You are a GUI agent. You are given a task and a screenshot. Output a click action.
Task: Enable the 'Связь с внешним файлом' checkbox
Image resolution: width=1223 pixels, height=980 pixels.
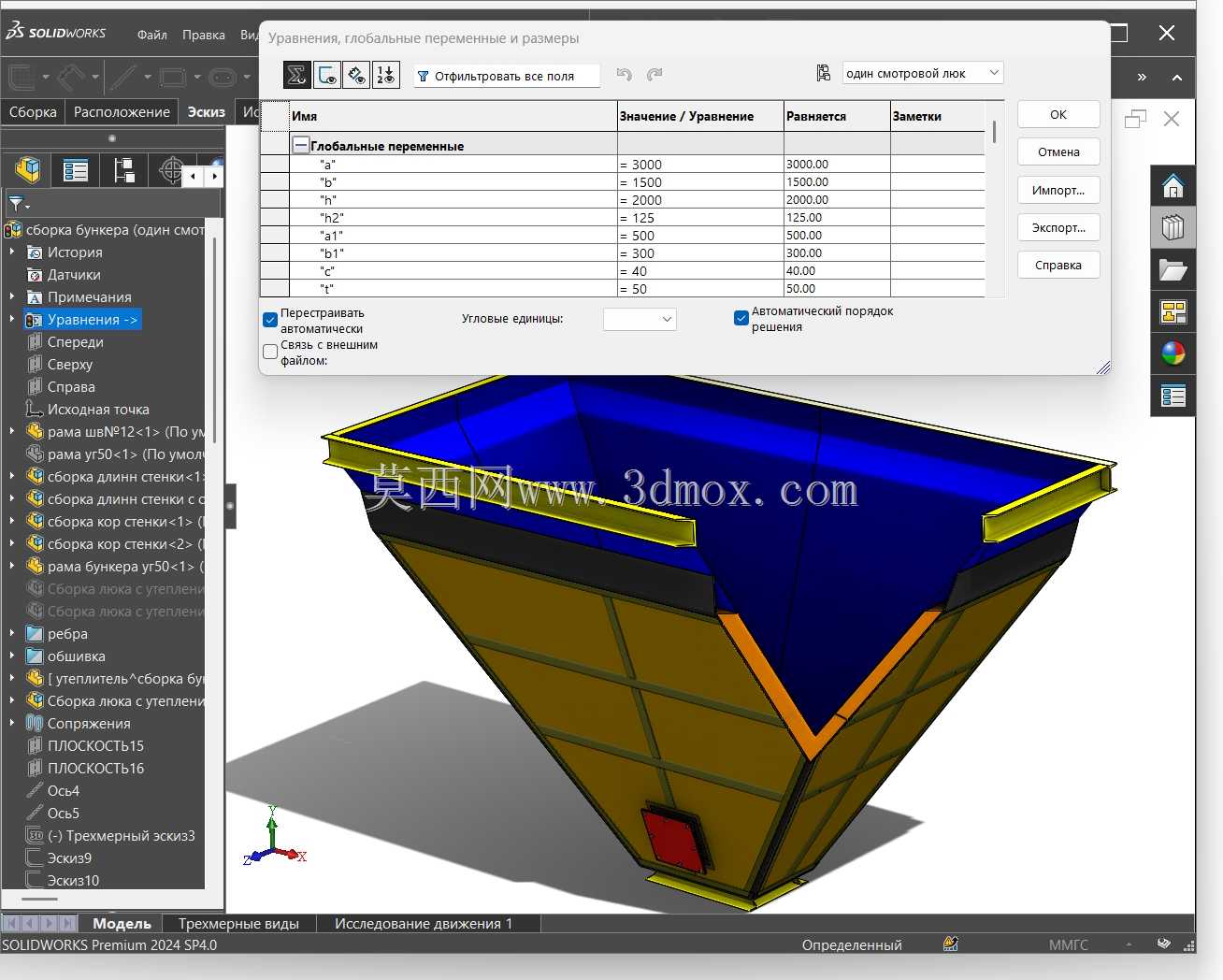click(x=270, y=352)
